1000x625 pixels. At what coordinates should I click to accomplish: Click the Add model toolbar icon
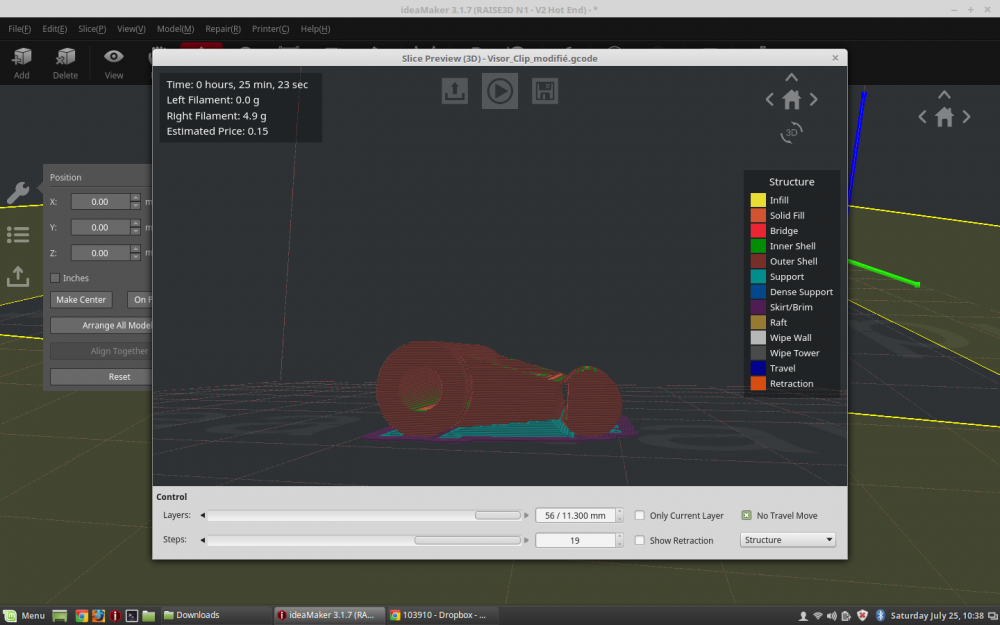pyautogui.click(x=22, y=64)
